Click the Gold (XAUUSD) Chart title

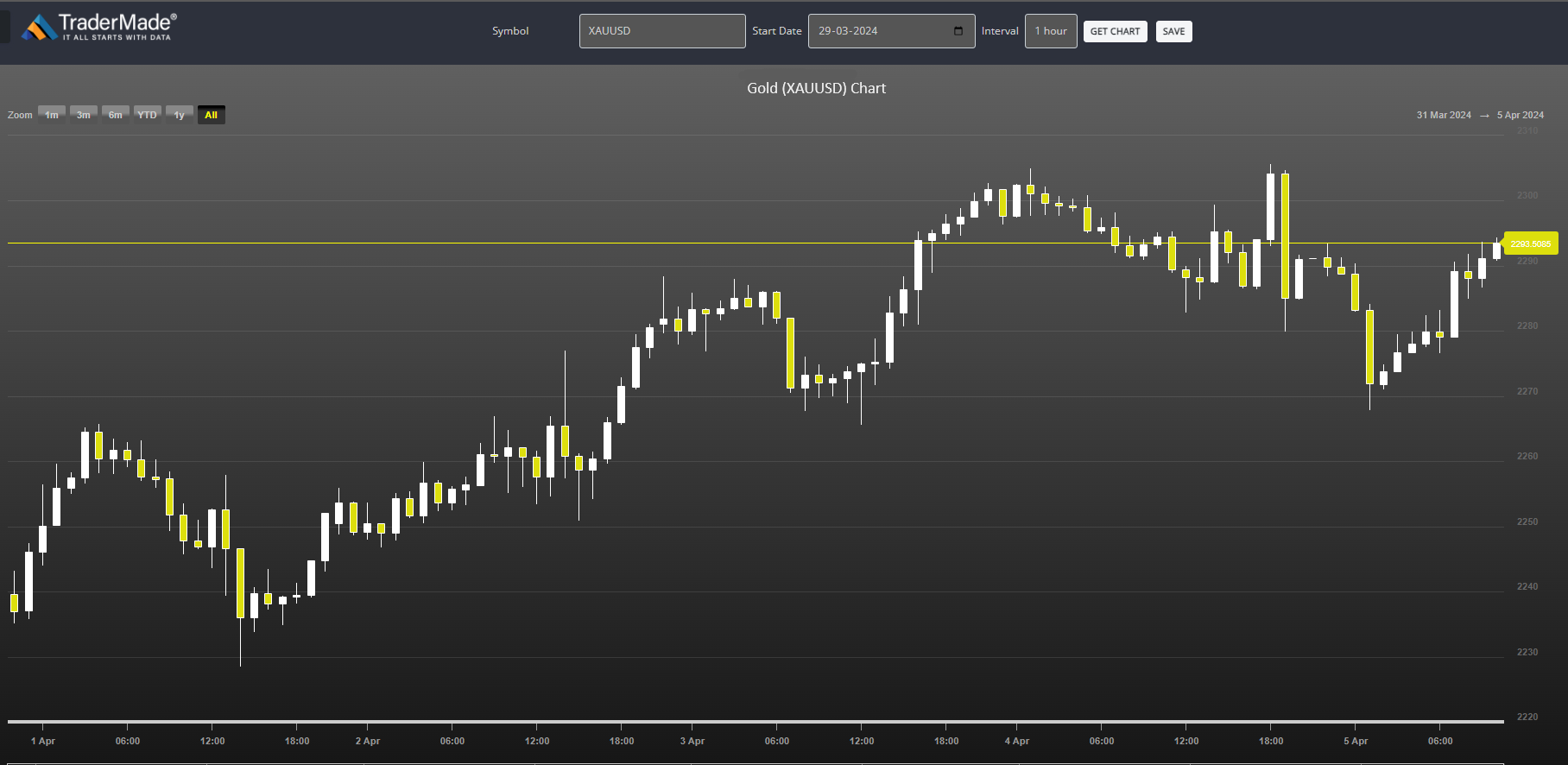[x=817, y=88]
